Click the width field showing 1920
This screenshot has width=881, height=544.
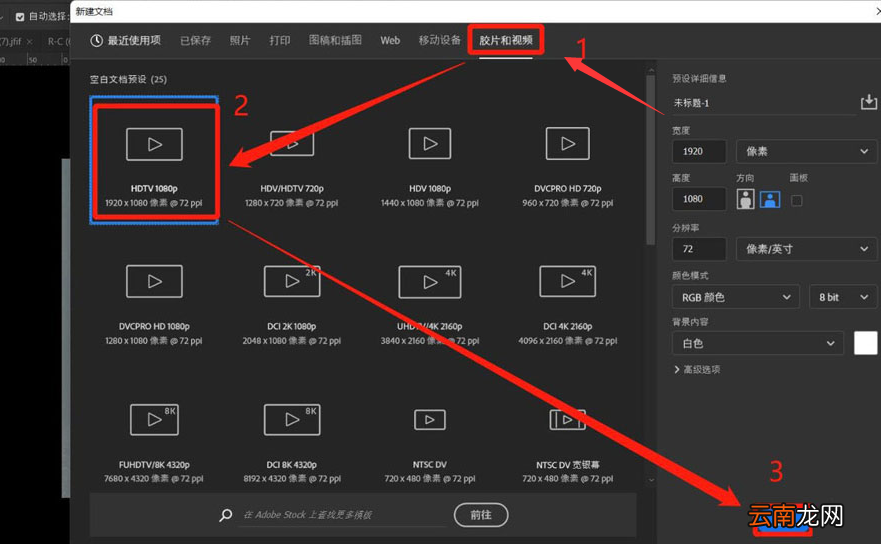click(699, 151)
